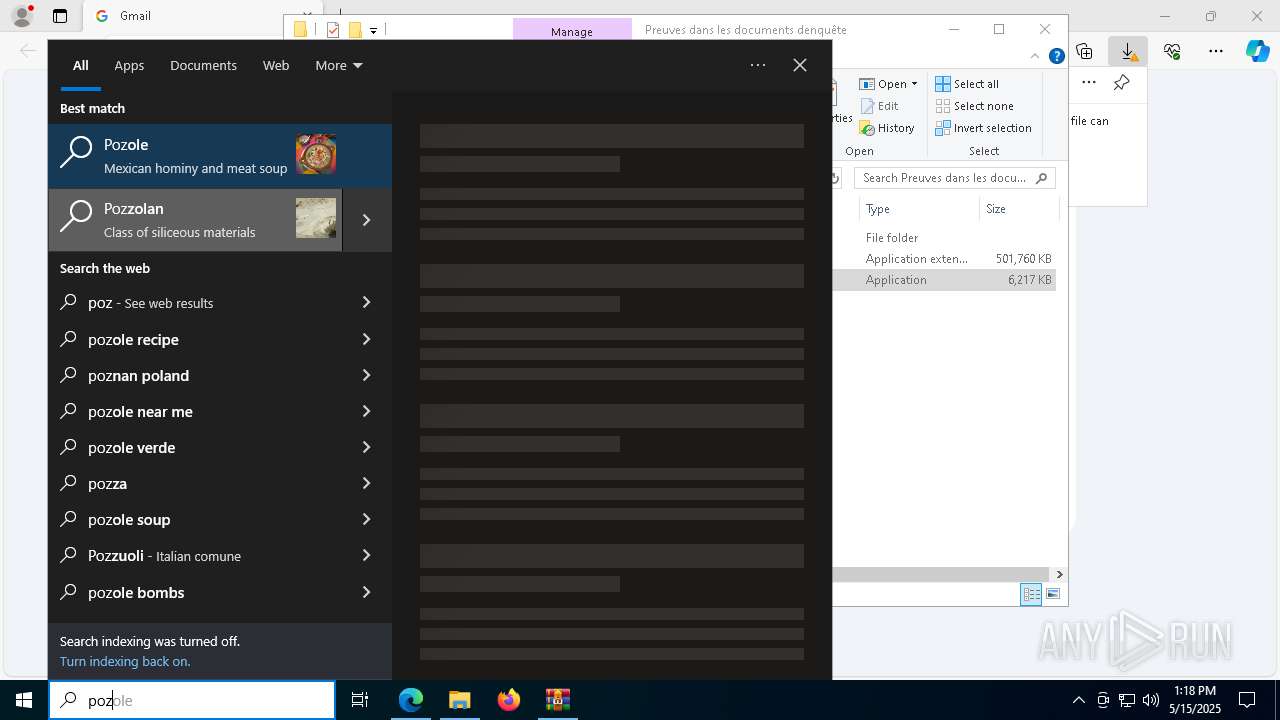Expand the 'pozole verde' suggestion chevron

pyautogui.click(x=366, y=447)
